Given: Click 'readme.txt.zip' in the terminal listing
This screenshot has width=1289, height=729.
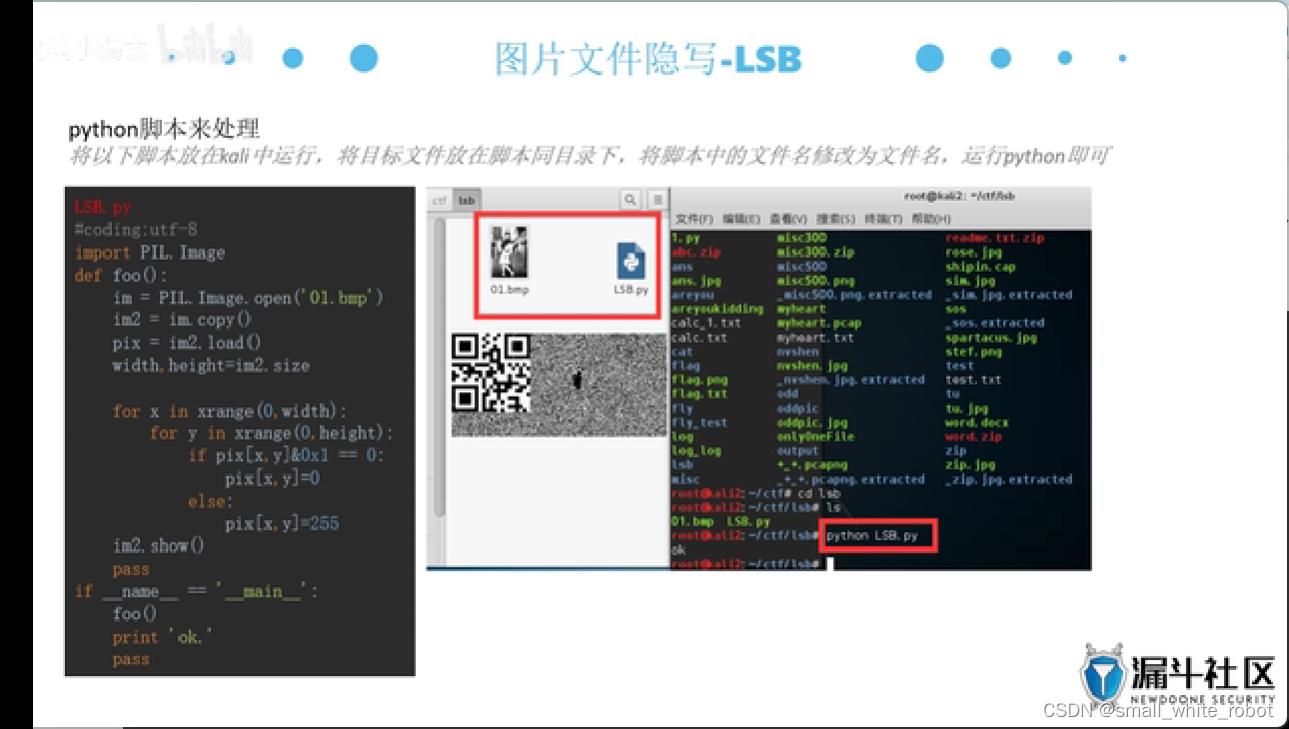Looking at the screenshot, I should pyautogui.click(x=994, y=239).
